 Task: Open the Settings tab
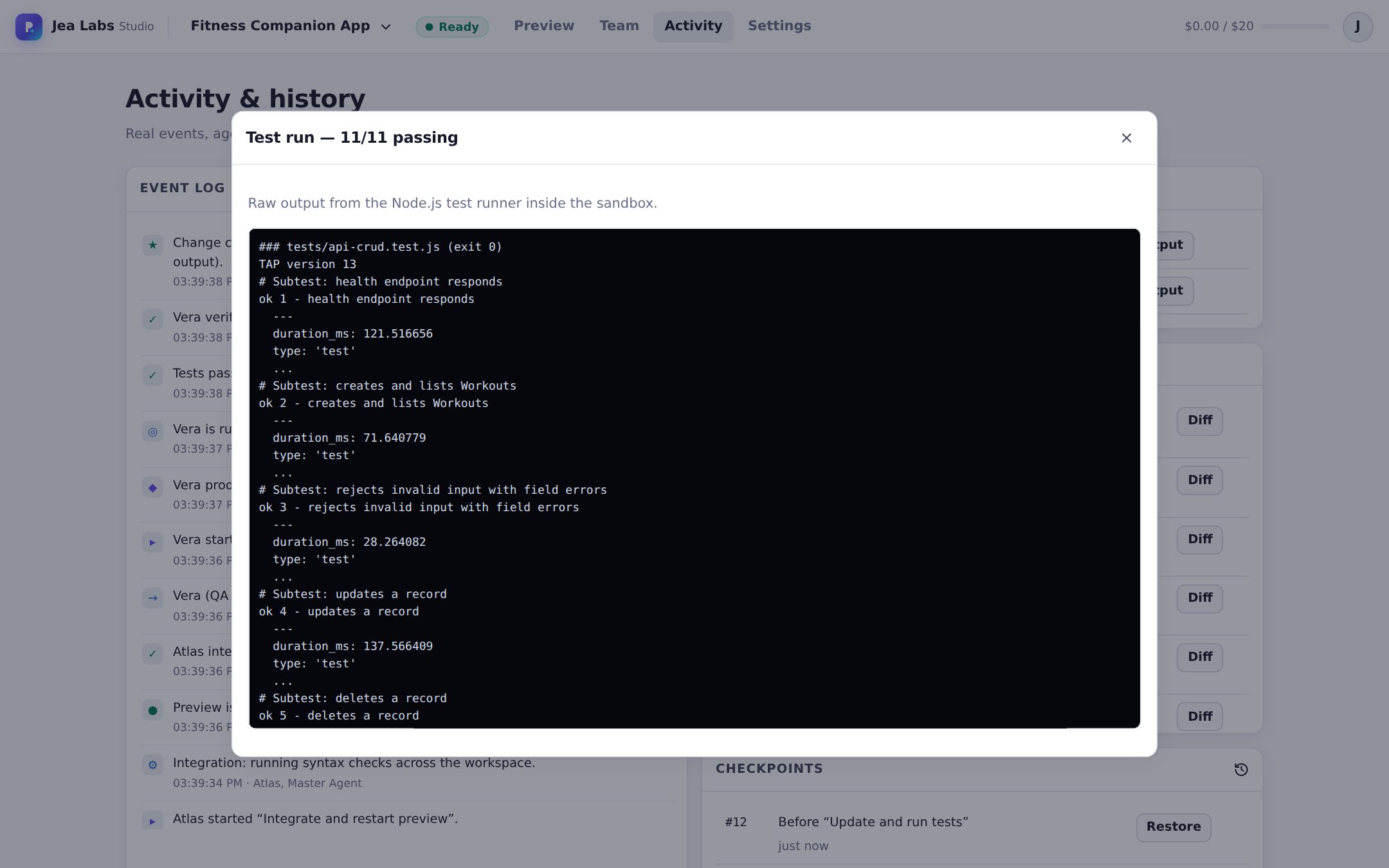coord(779,26)
